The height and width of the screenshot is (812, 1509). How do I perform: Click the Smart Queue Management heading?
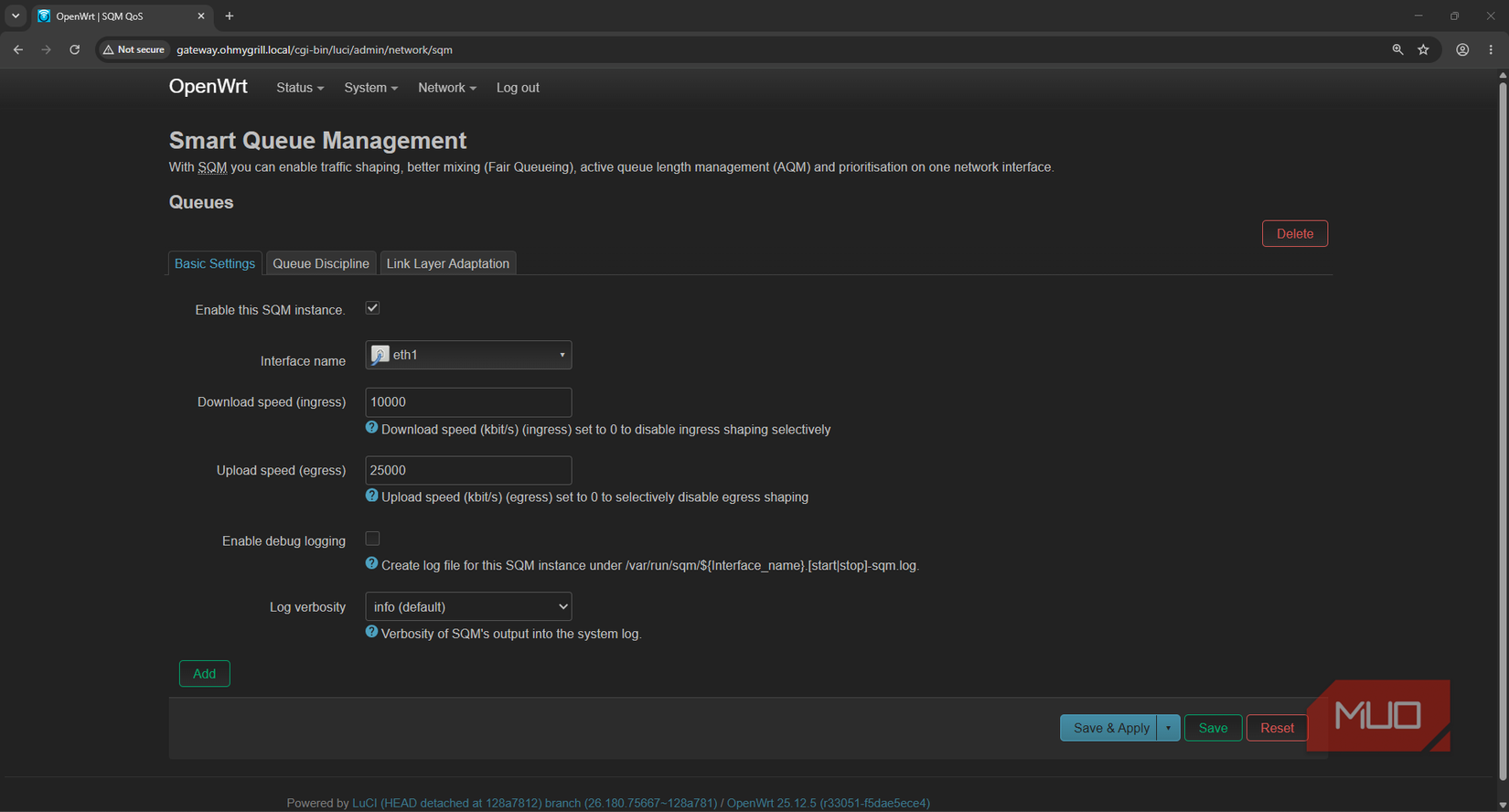tap(317, 140)
